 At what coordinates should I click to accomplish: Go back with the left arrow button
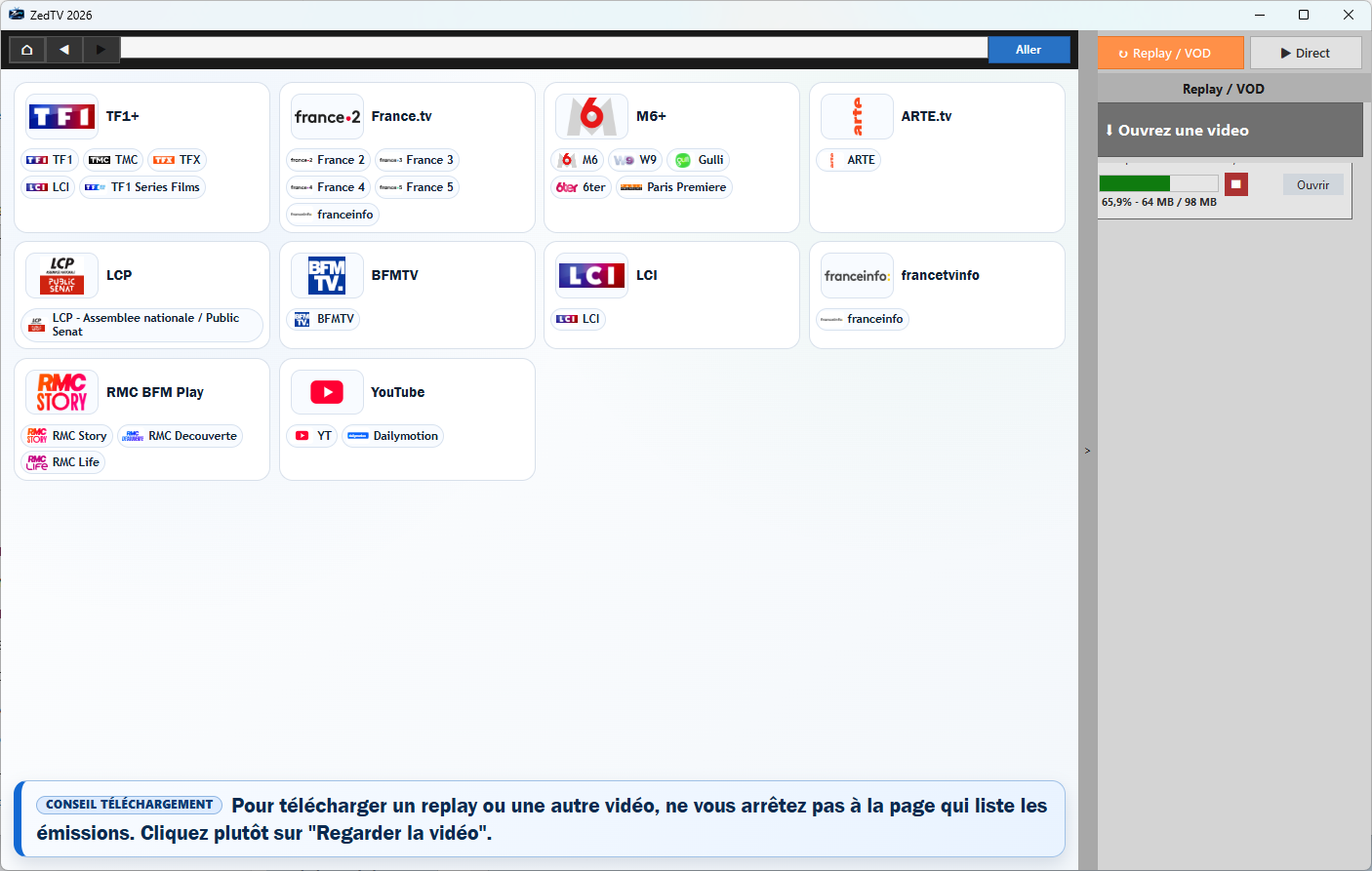tap(64, 50)
